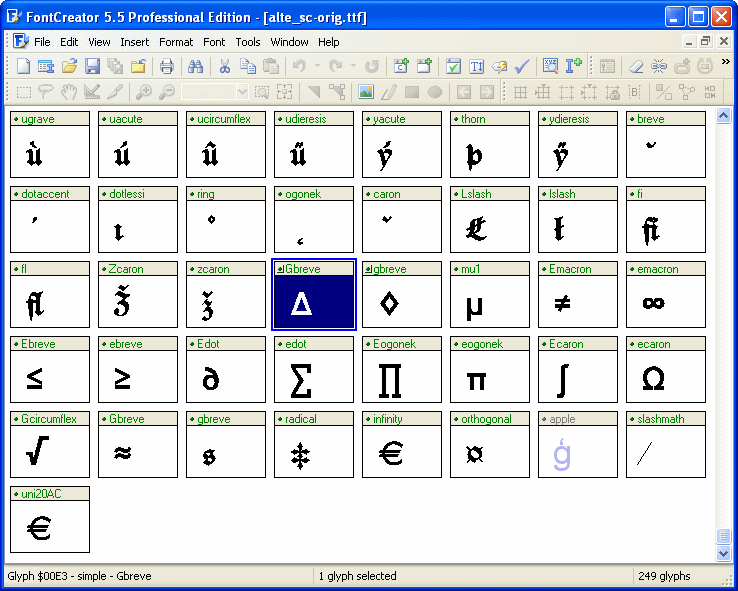Open the File menu

42,42
